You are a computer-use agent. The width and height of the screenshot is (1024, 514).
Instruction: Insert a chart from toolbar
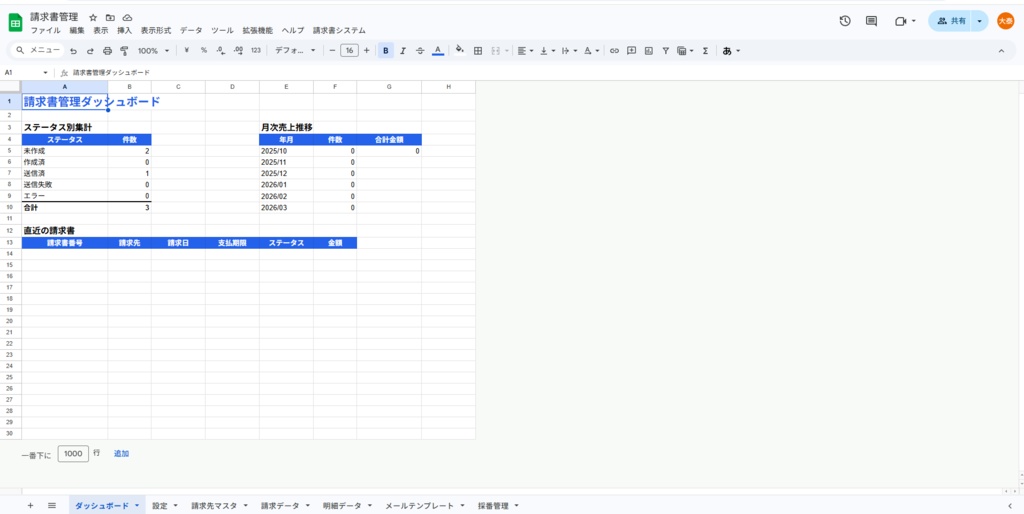pos(648,50)
